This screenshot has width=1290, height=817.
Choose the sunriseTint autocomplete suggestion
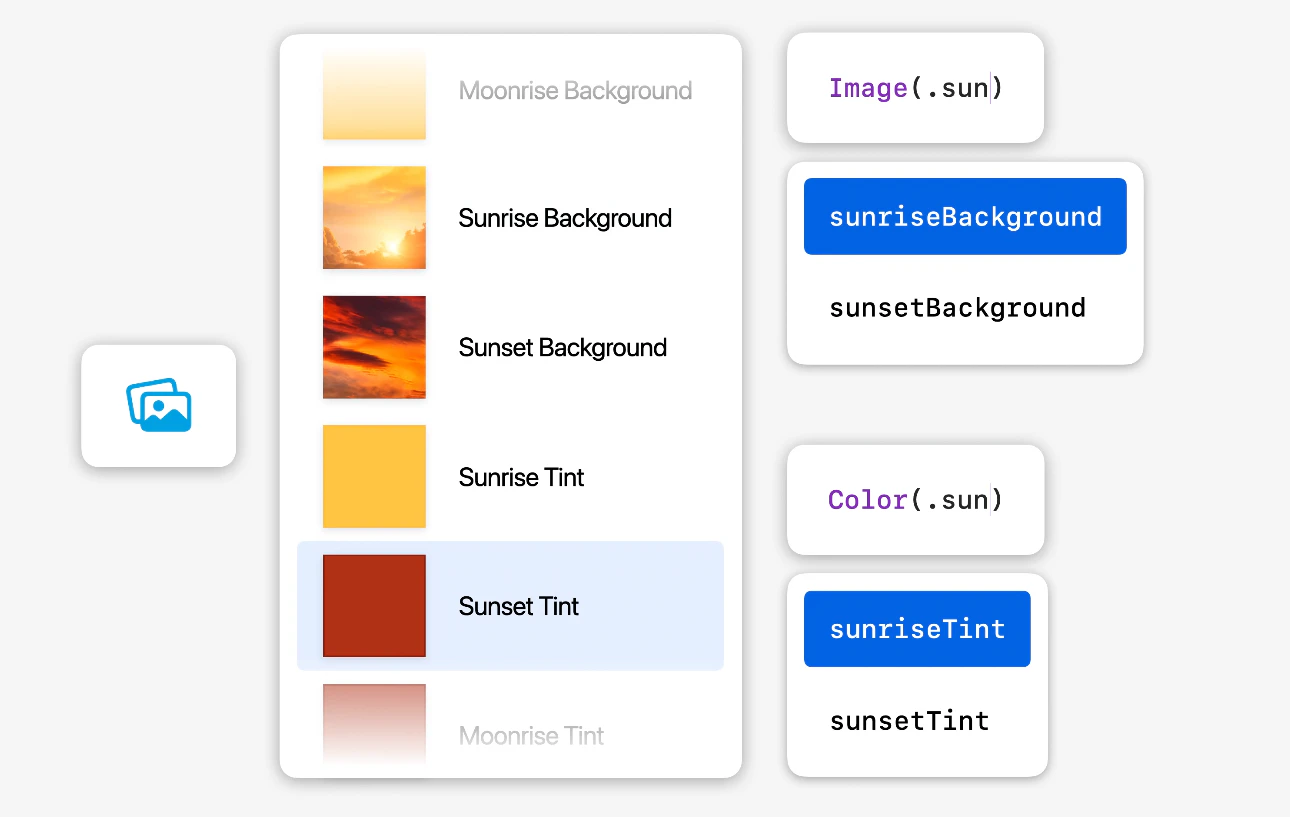point(917,629)
